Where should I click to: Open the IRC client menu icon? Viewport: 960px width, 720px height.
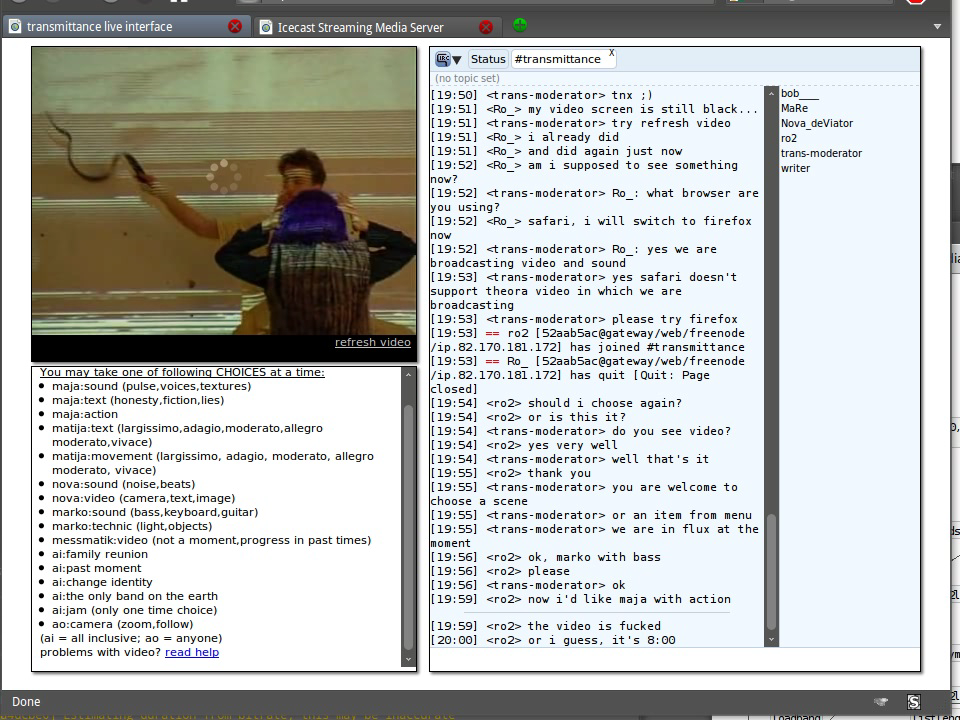447,59
